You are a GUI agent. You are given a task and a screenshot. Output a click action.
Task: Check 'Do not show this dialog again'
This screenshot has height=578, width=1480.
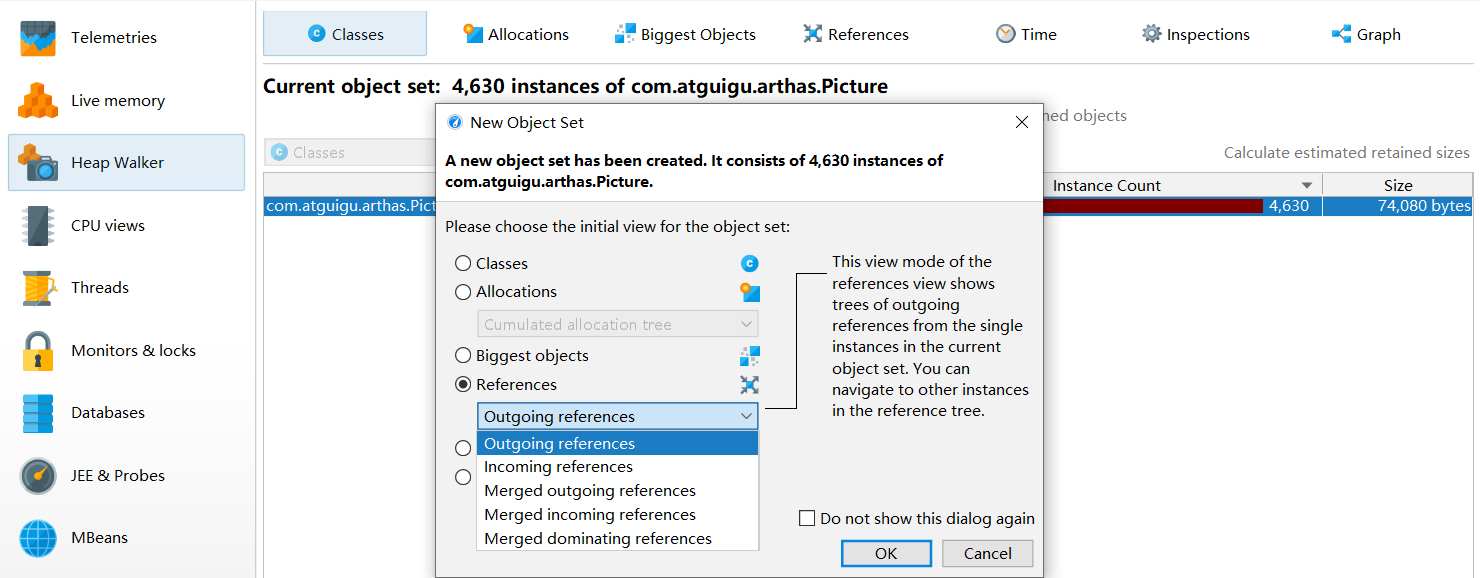tap(807, 519)
